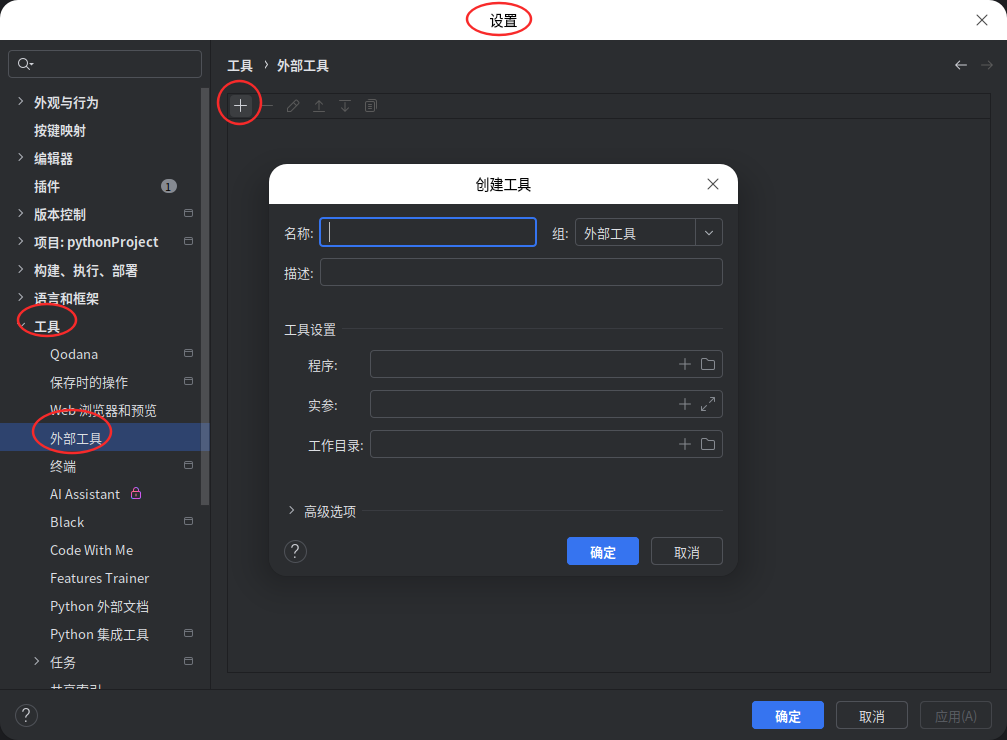Viewport: 1007px width, 740px height.
Task: Open the 组 dropdown showing 外部工具
Action: click(x=649, y=233)
